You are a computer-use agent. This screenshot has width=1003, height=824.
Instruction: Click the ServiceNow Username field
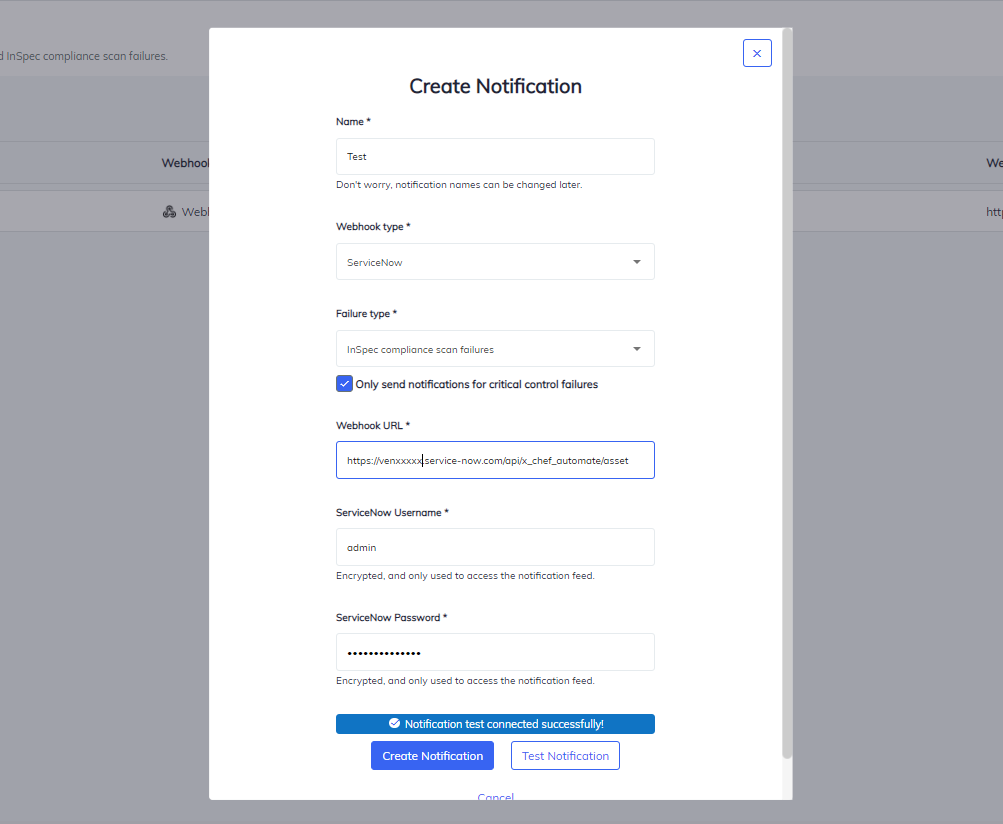point(495,547)
